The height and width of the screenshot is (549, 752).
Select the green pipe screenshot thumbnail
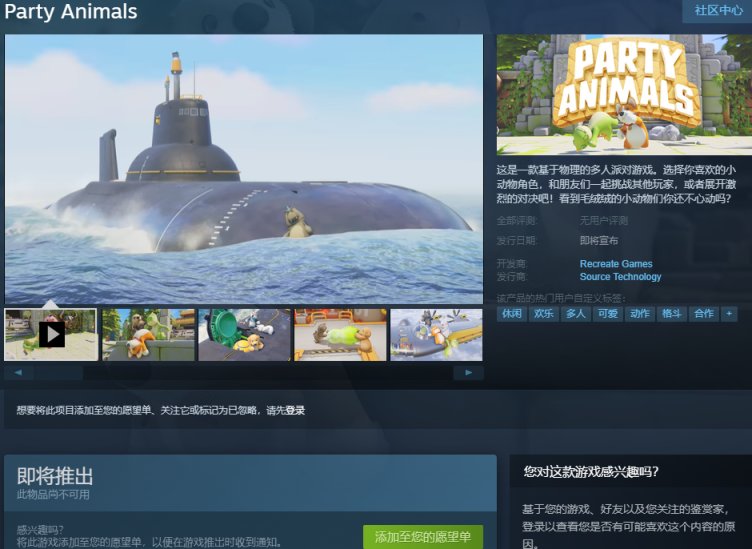[244, 334]
